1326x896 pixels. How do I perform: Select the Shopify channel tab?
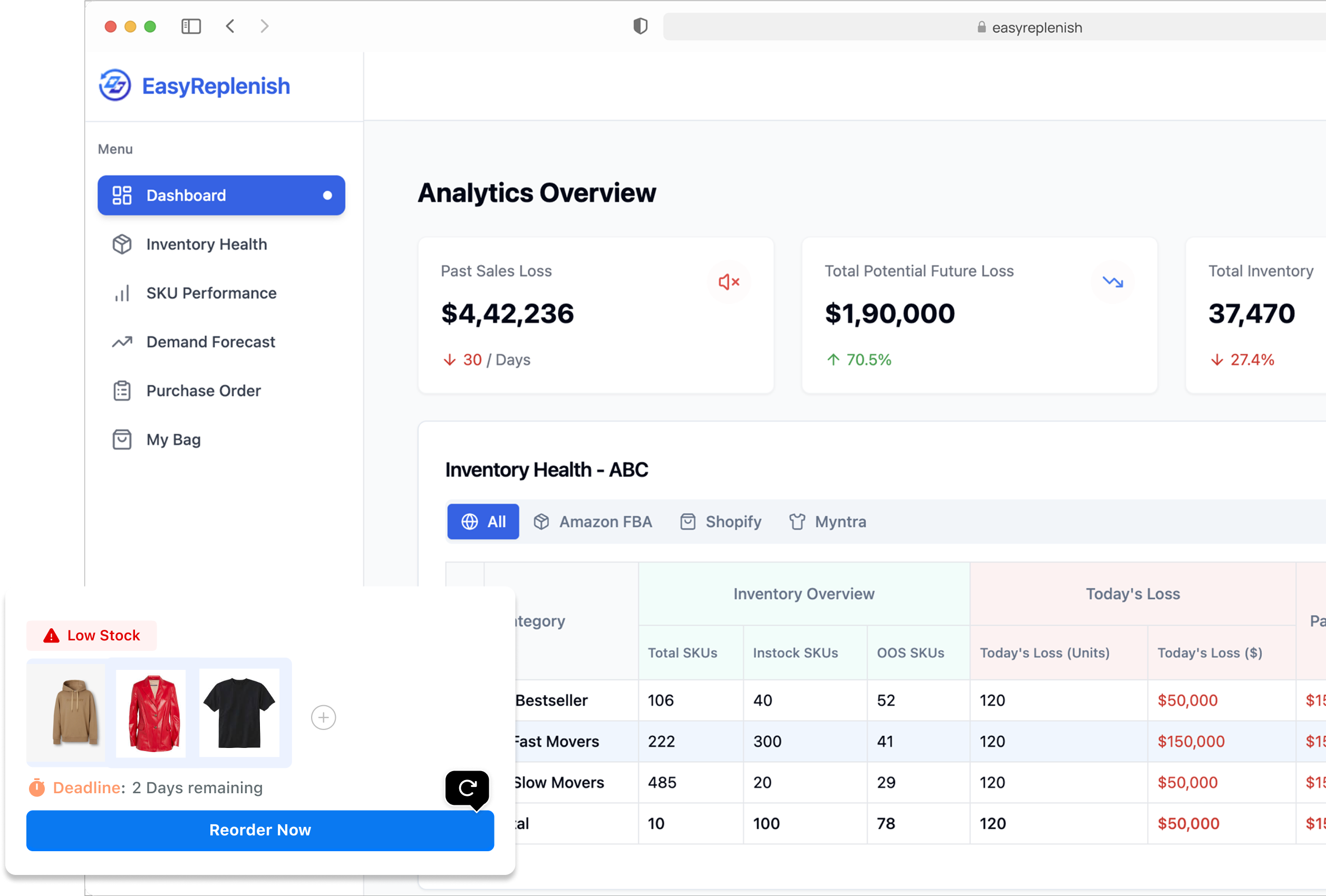[721, 522]
